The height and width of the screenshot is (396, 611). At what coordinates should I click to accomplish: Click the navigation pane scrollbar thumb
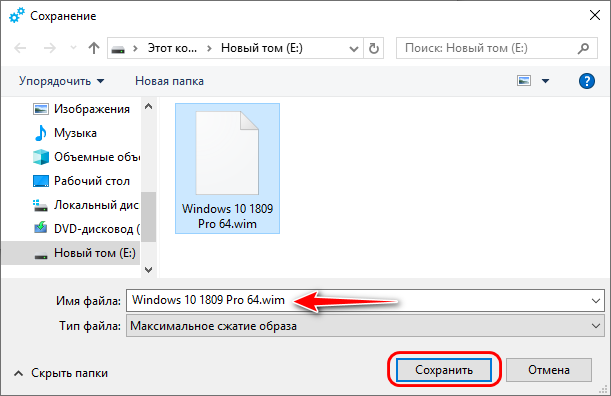[x=148, y=217]
